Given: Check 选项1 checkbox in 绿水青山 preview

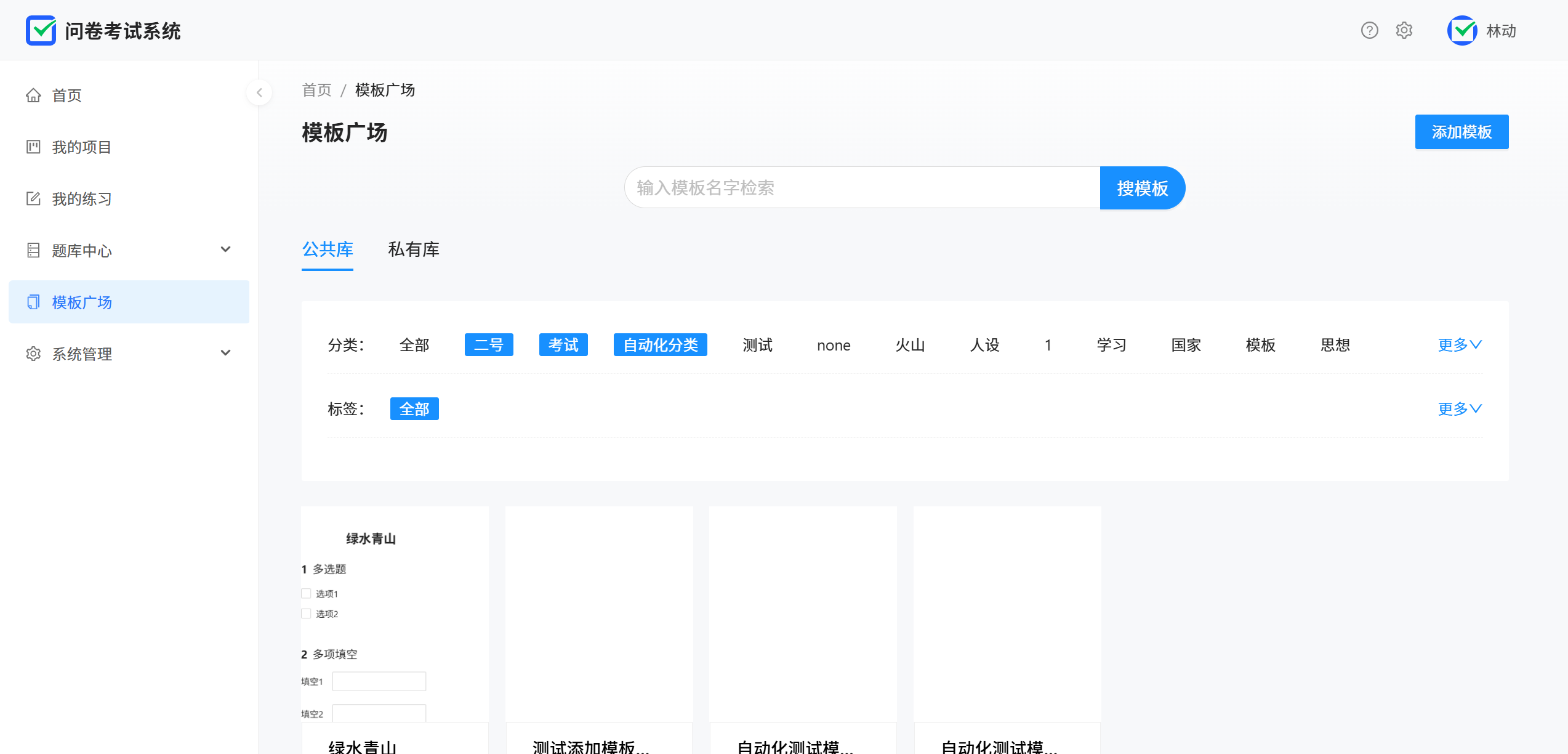Looking at the screenshot, I should pyautogui.click(x=306, y=594).
